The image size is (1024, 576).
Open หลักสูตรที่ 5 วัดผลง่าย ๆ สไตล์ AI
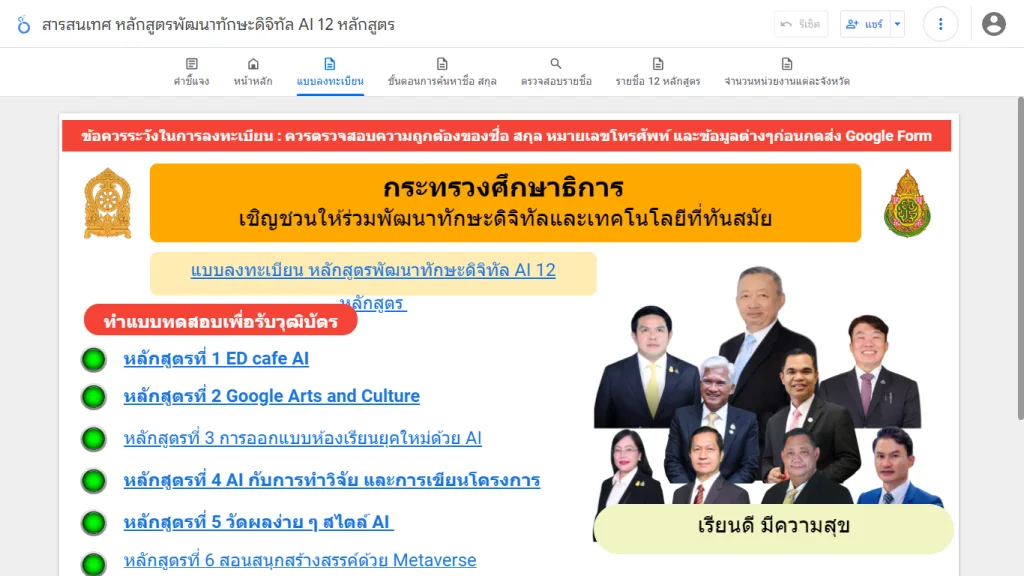(x=259, y=522)
